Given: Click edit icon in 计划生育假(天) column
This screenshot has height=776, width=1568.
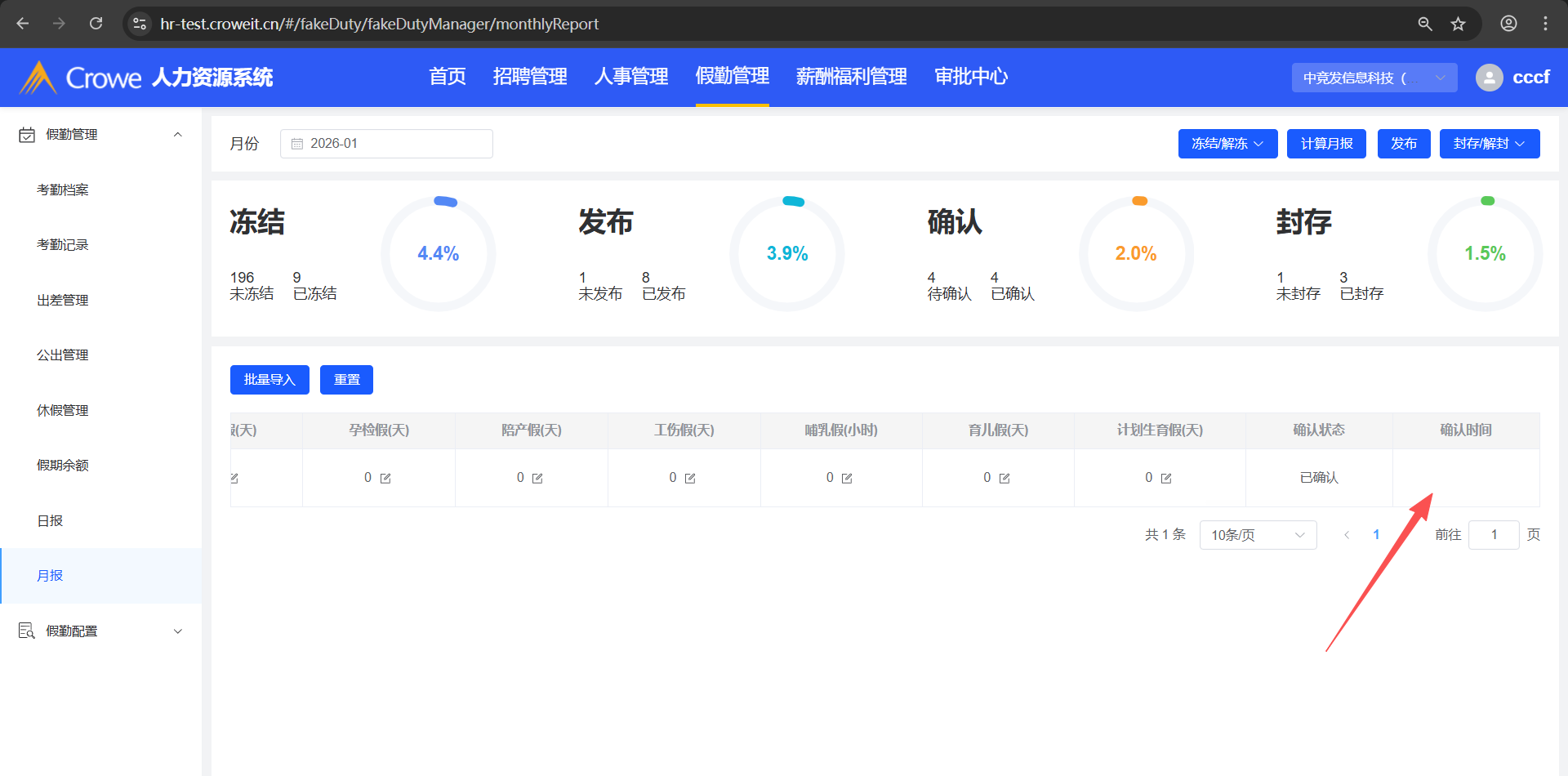Looking at the screenshot, I should click(x=1166, y=479).
